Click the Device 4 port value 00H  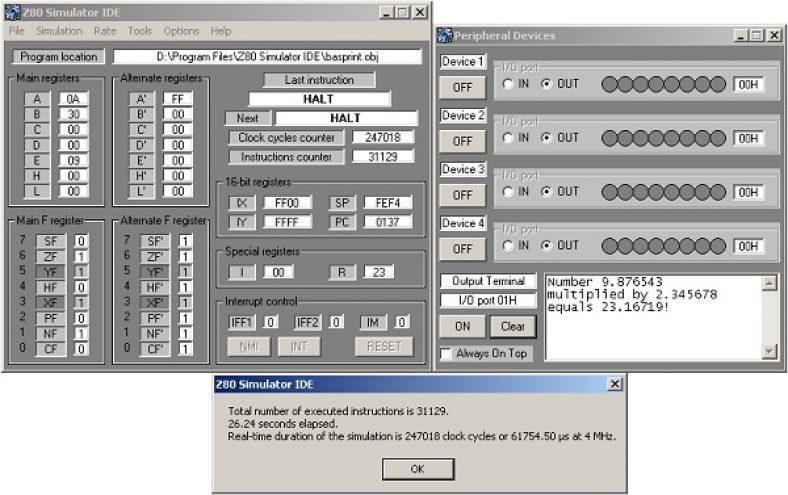[x=748, y=246]
